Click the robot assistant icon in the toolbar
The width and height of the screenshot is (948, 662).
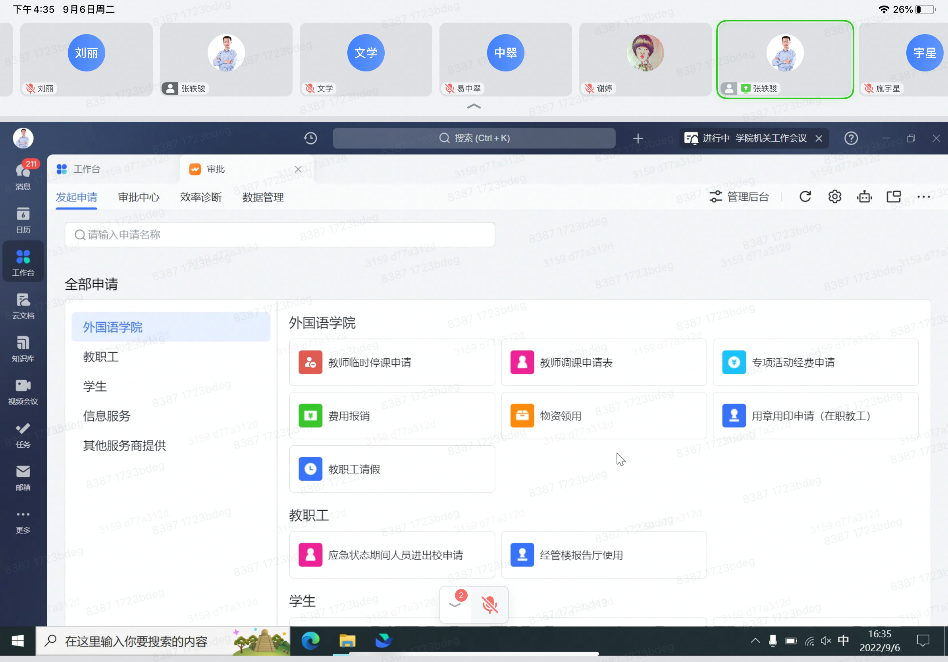864,196
